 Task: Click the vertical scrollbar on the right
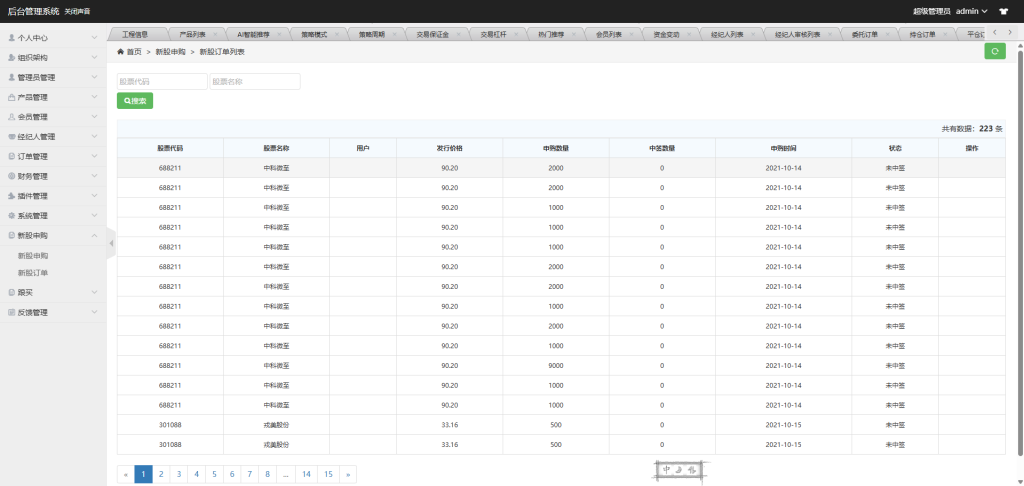(x=1018, y=200)
